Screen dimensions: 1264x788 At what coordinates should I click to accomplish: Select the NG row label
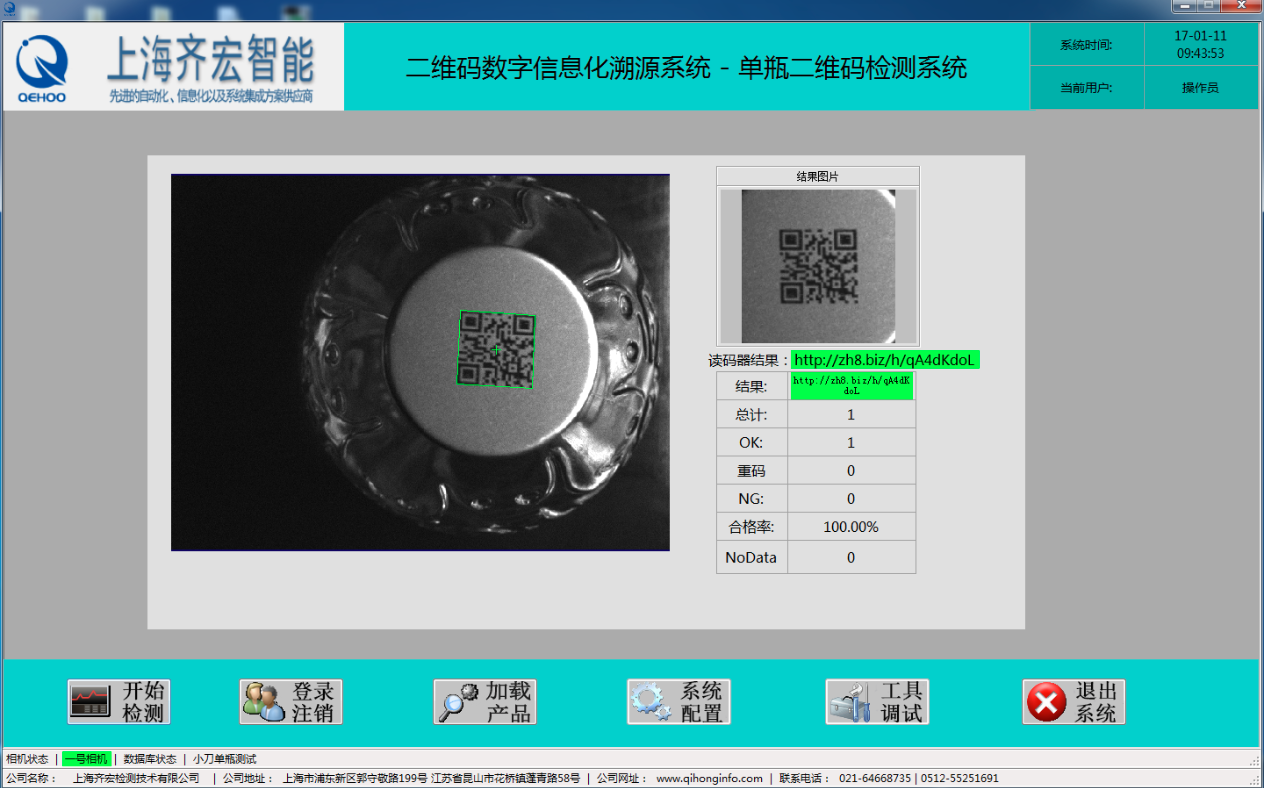pos(752,499)
